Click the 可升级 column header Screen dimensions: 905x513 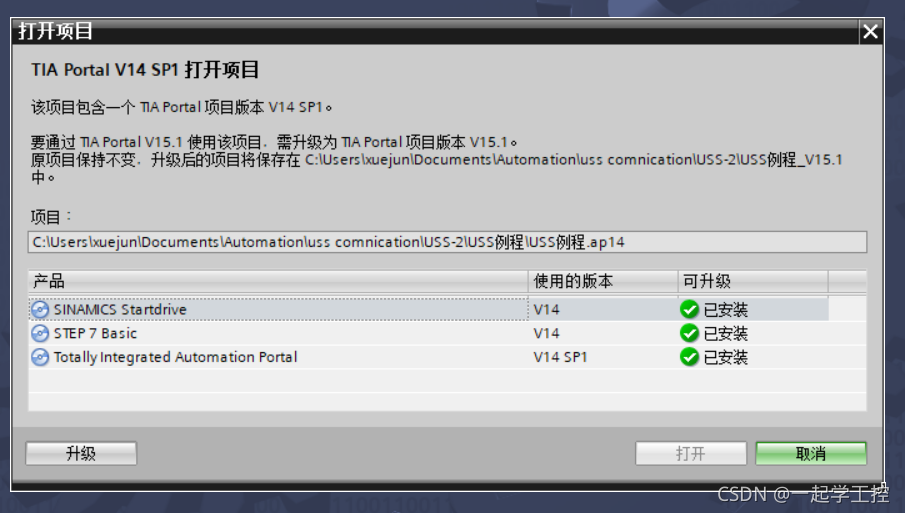pos(753,282)
